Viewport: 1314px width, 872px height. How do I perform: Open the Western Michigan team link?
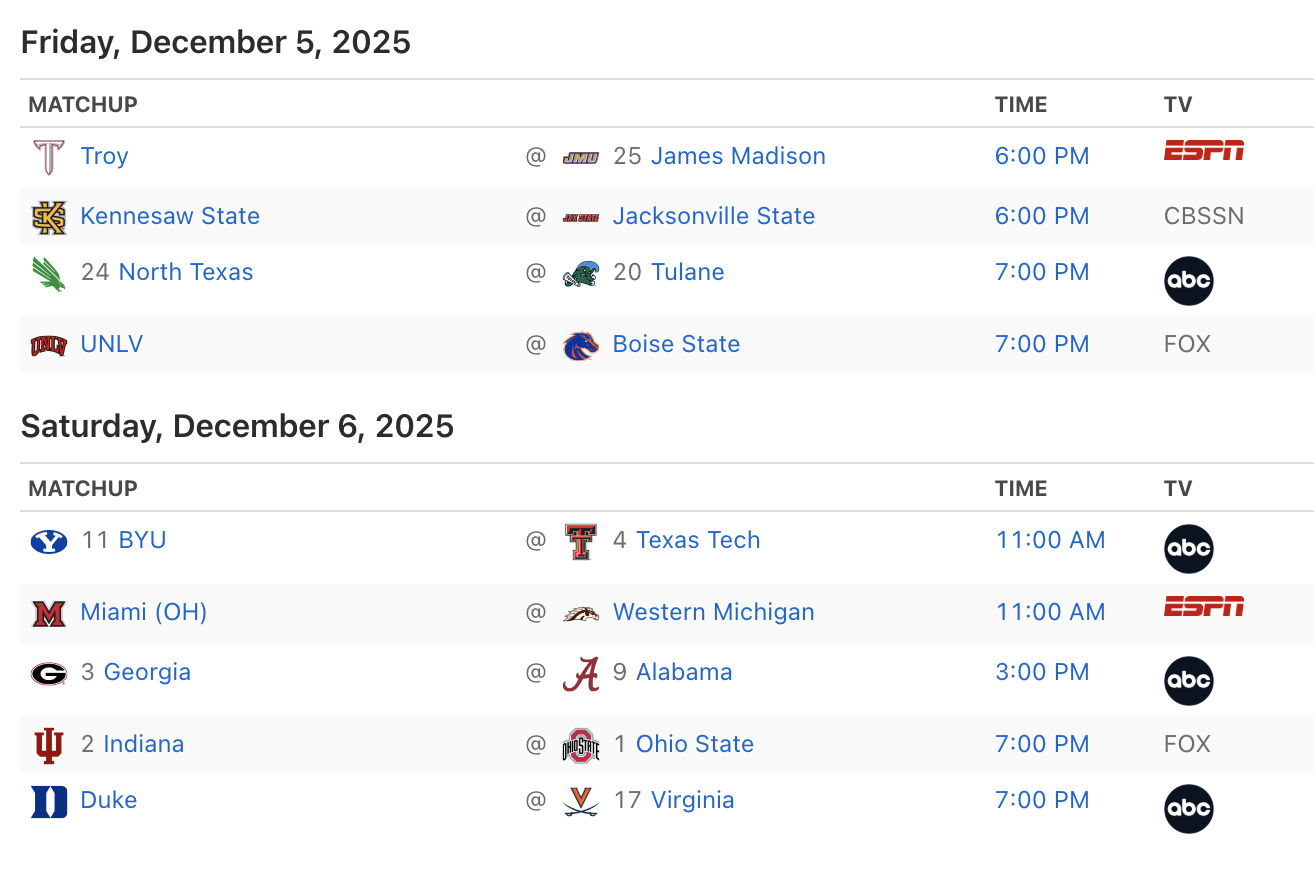tap(713, 613)
